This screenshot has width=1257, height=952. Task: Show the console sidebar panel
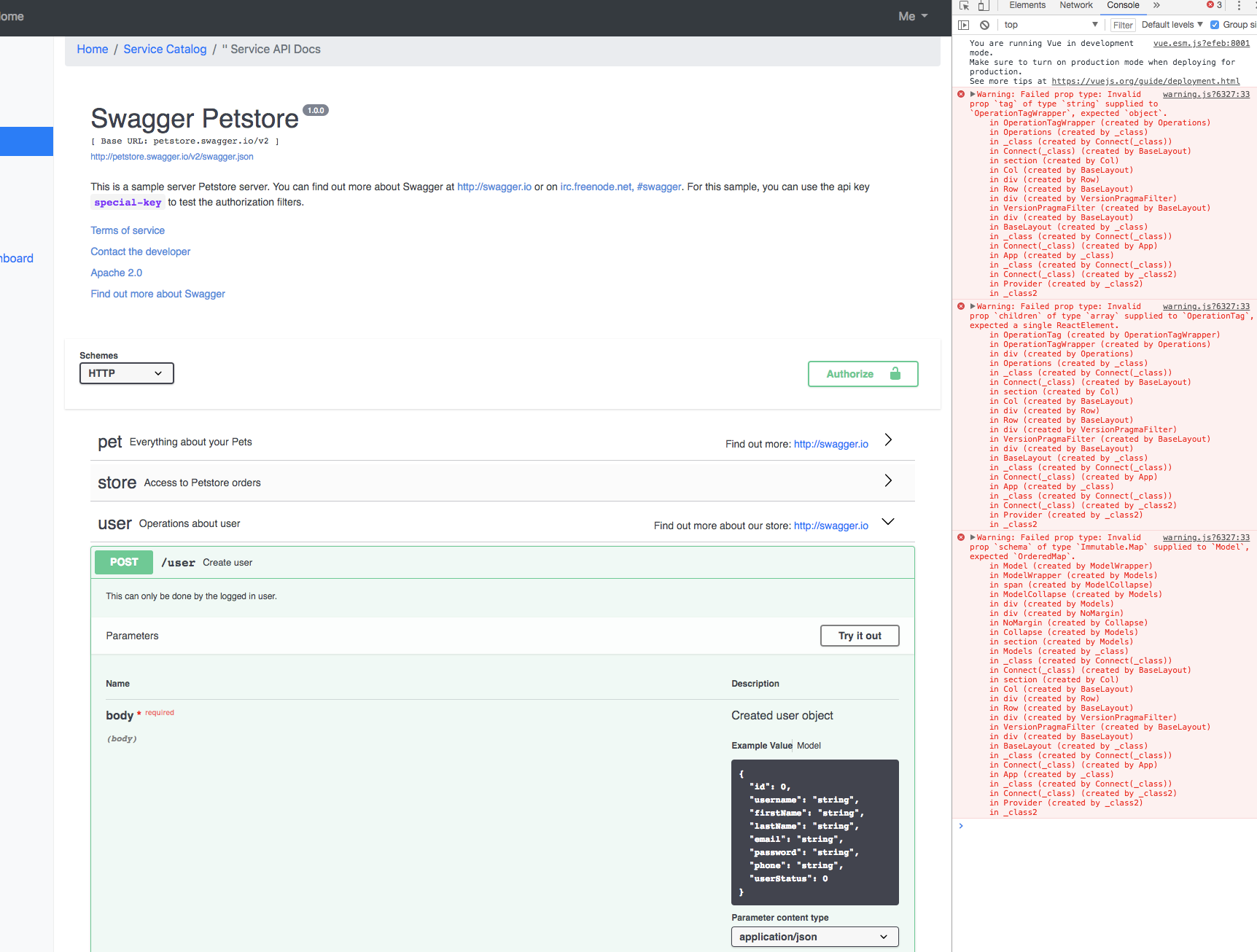pyautogui.click(x=964, y=24)
